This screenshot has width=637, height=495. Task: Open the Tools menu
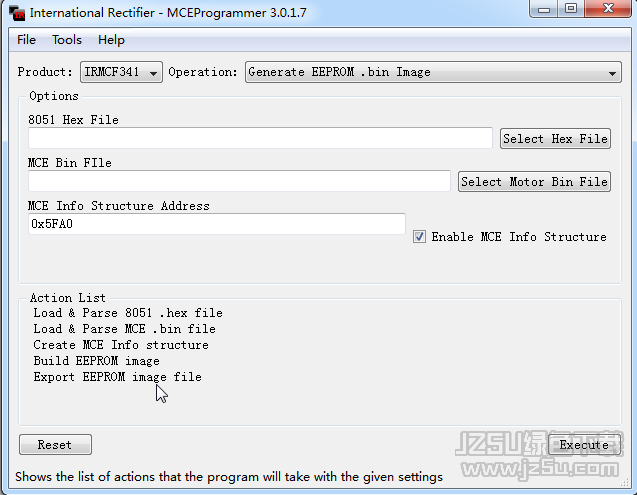click(x=67, y=40)
